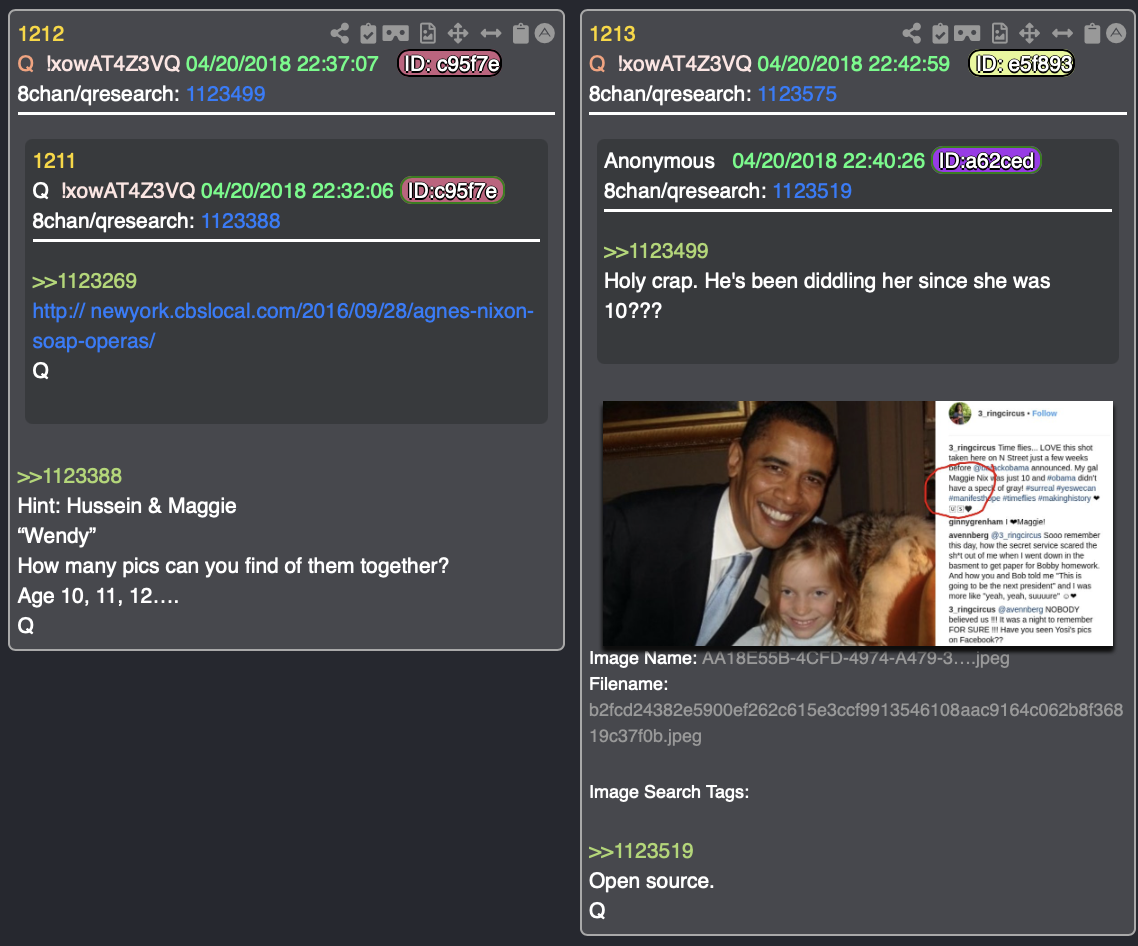Click the circled A icon on post 1213

point(1116,33)
